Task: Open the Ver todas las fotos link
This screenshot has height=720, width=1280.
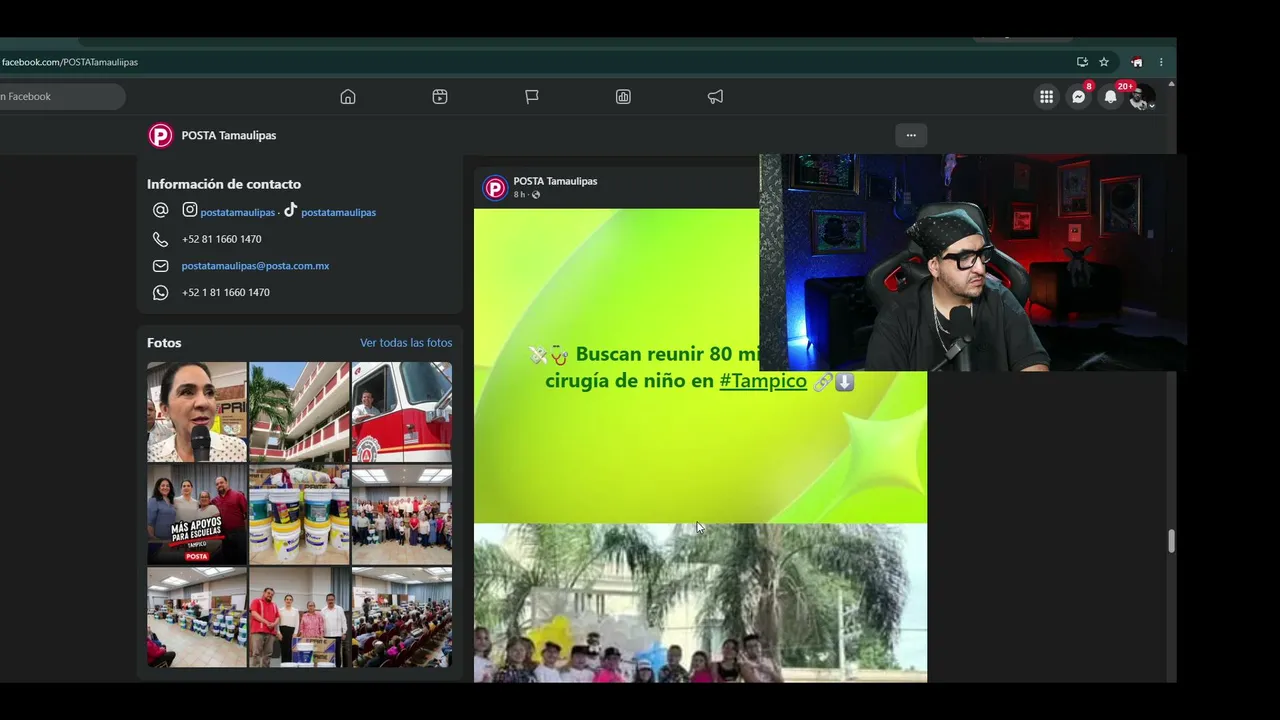Action: (406, 343)
